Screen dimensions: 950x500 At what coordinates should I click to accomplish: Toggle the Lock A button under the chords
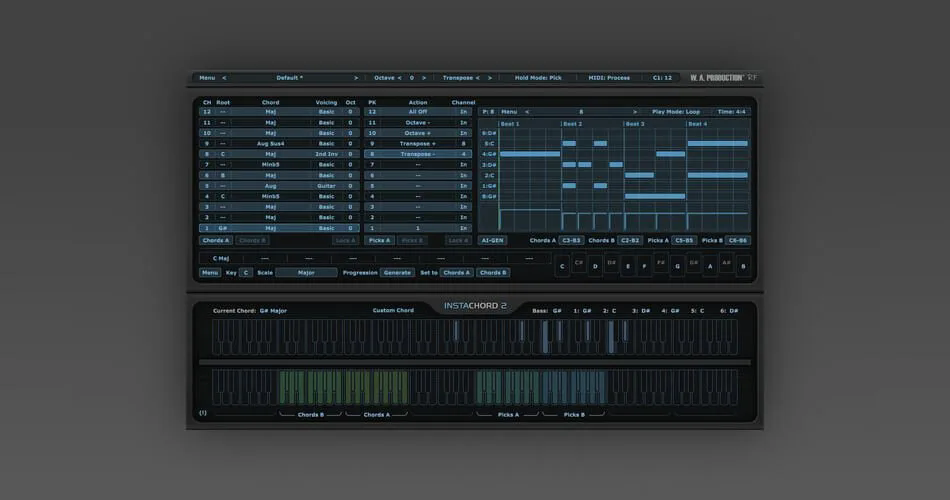pyautogui.click(x=345, y=241)
